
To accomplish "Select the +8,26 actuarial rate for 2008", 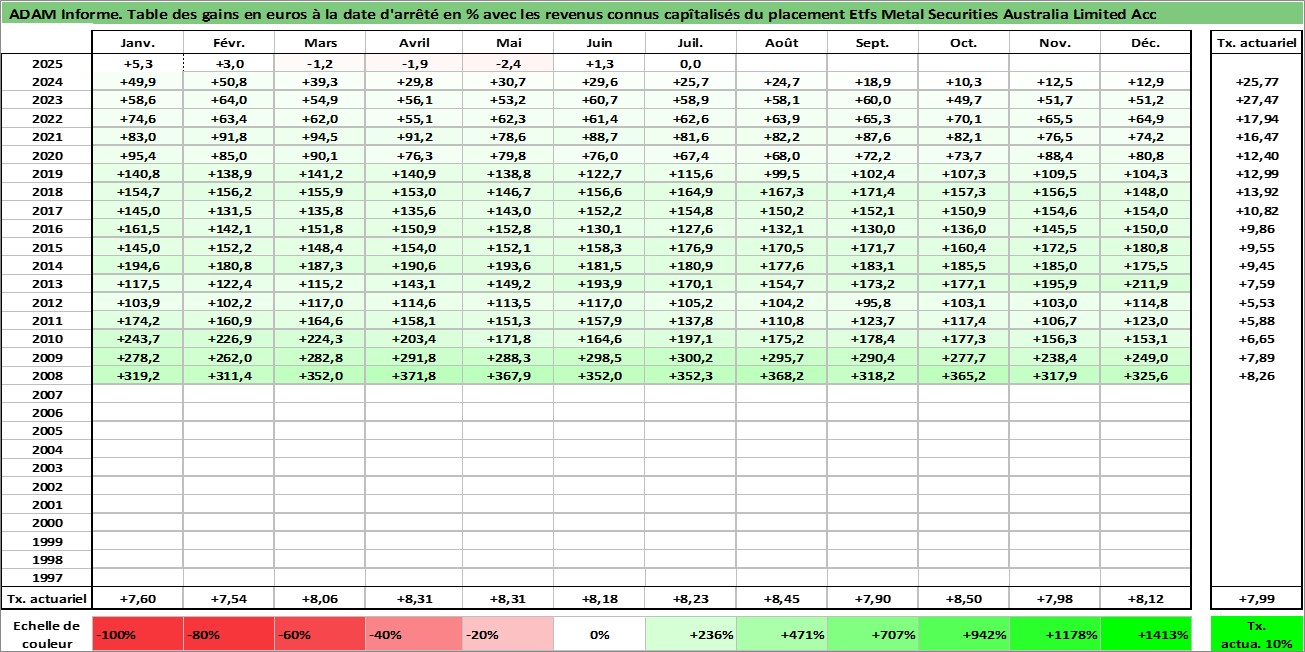I will pos(1257,376).
